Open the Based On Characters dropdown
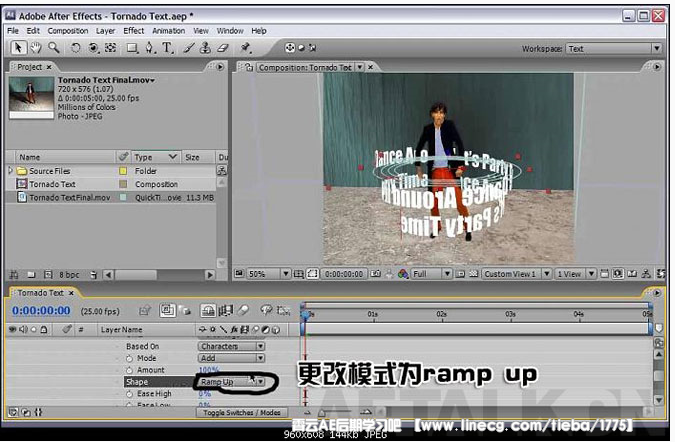Viewport: 675px width, 442px height. 231,346
